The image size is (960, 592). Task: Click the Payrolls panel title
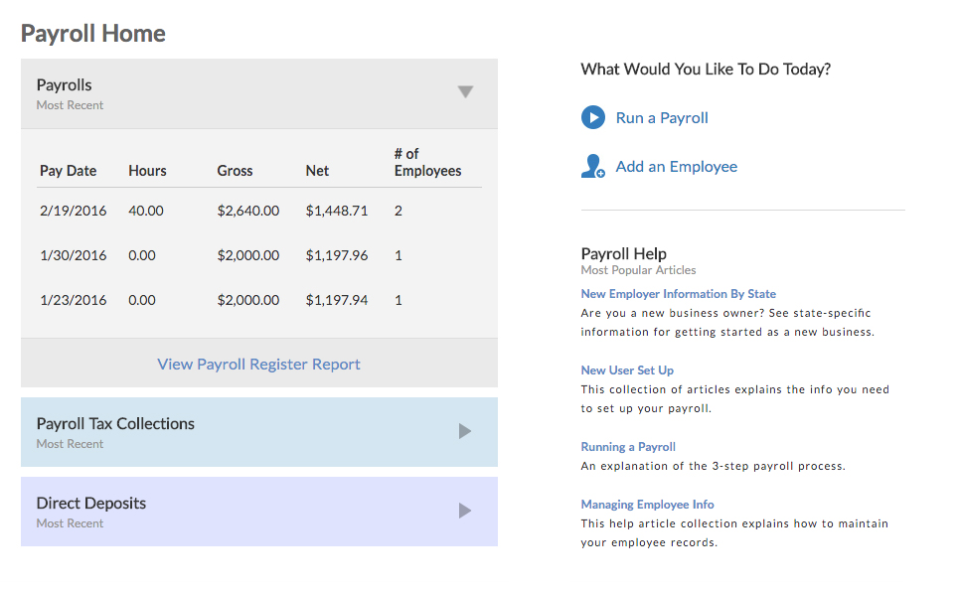64,85
